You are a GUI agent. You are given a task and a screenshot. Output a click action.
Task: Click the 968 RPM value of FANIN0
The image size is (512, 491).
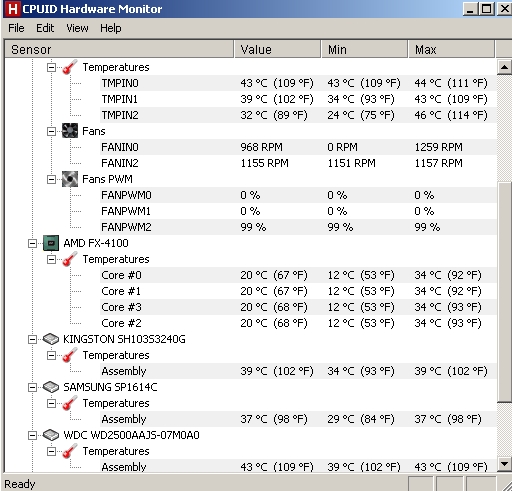point(261,147)
